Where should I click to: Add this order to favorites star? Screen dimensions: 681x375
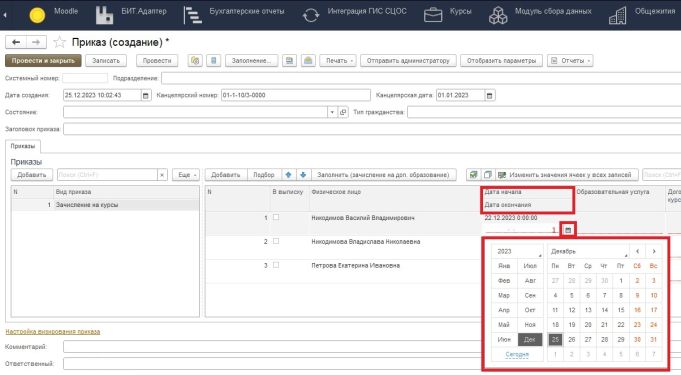pyautogui.click(x=59, y=42)
